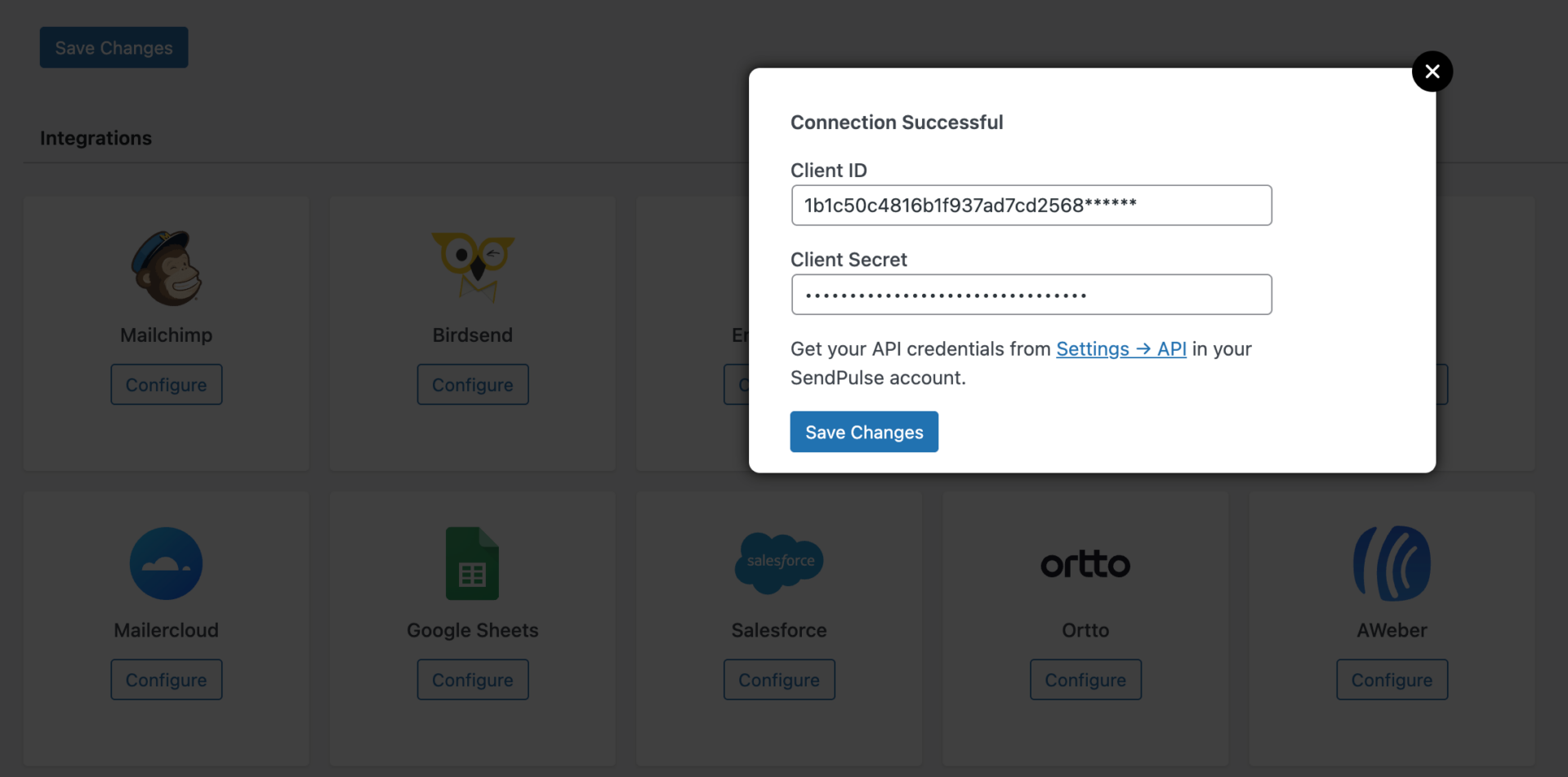Dismiss the Connection Successful dialog
1568x777 pixels.
pyautogui.click(x=1432, y=71)
